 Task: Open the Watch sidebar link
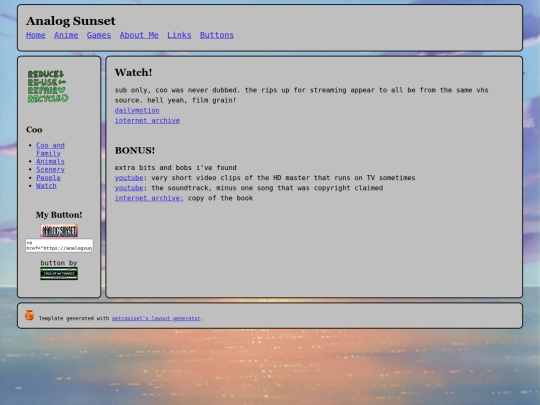tap(46, 186)
